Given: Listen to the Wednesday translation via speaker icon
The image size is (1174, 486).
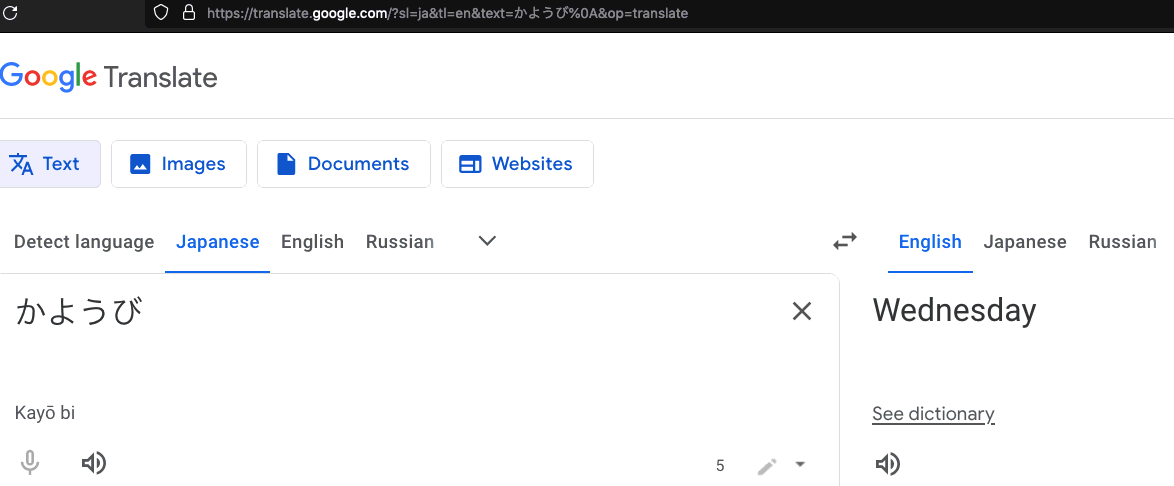Looking at the screenshot, I should tap(887, 463).
